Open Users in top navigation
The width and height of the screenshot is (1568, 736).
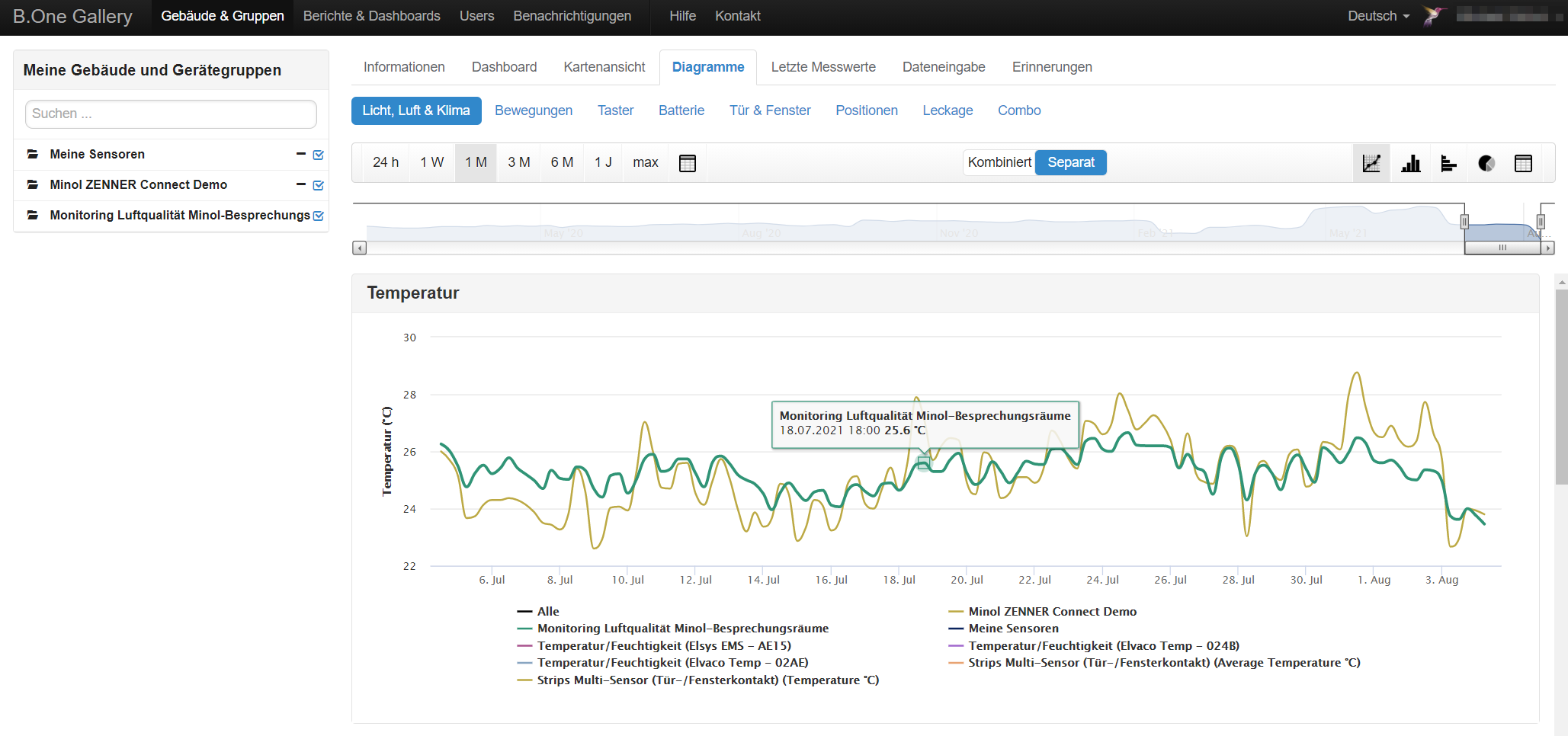(x=477, y=16)
